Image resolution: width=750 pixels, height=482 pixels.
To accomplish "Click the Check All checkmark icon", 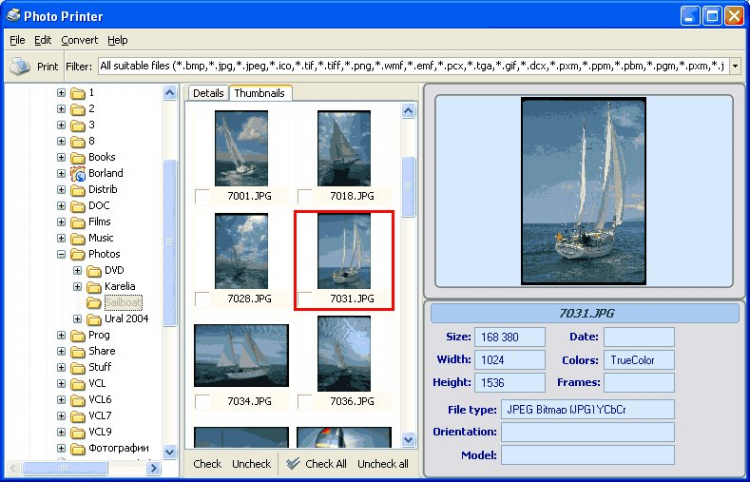I will (293, 463).
